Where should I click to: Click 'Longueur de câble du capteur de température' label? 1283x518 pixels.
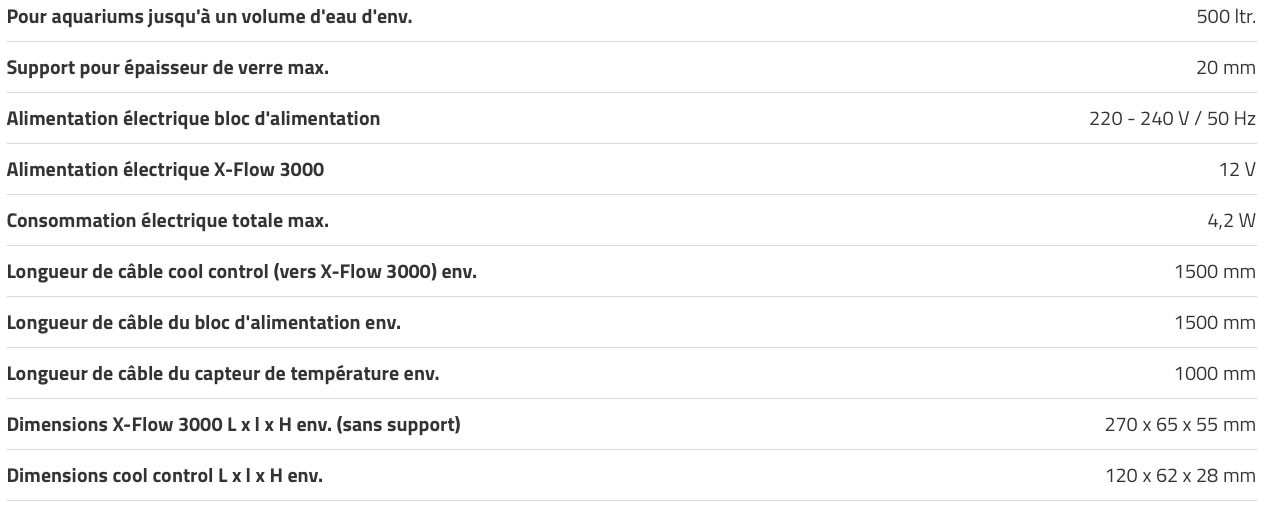point(223,374)
